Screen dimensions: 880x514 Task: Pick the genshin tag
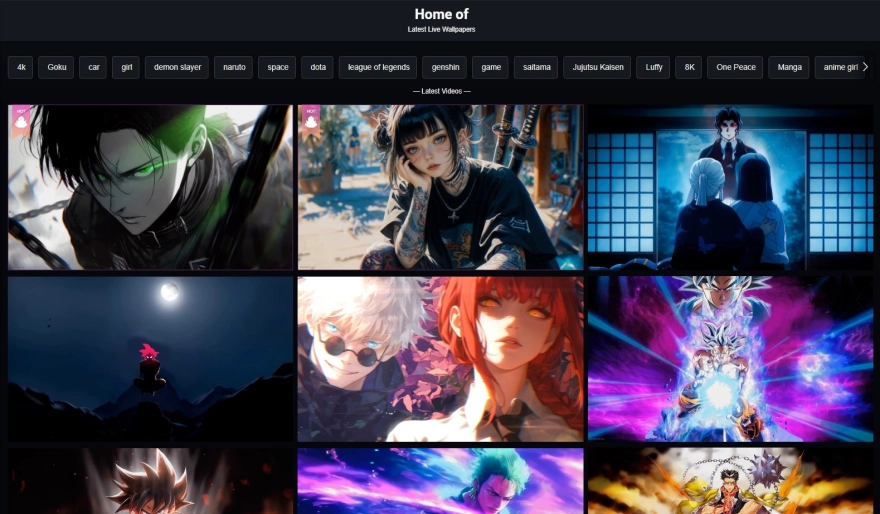pos(444,67)
